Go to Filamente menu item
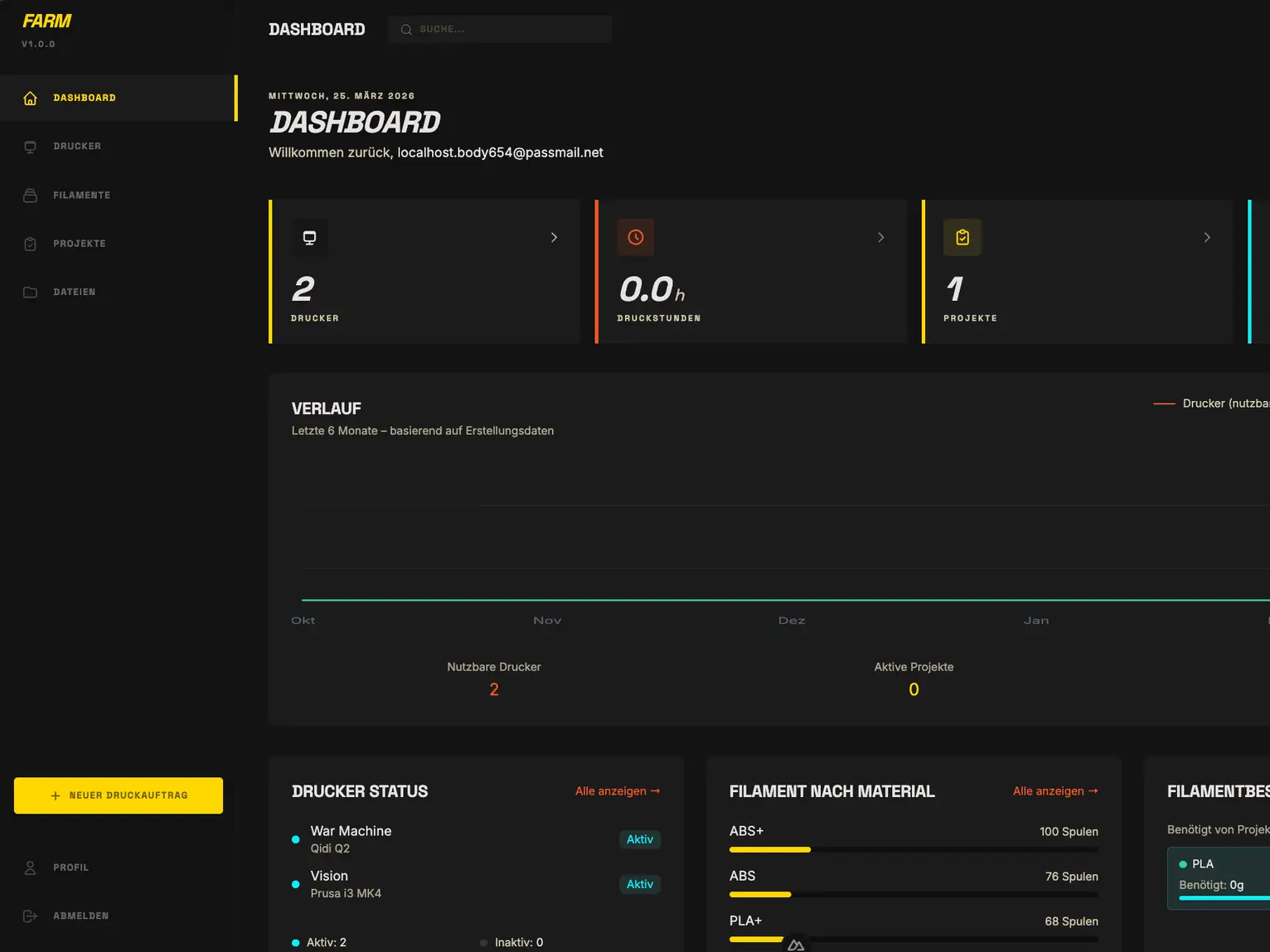 coord(119,196)
